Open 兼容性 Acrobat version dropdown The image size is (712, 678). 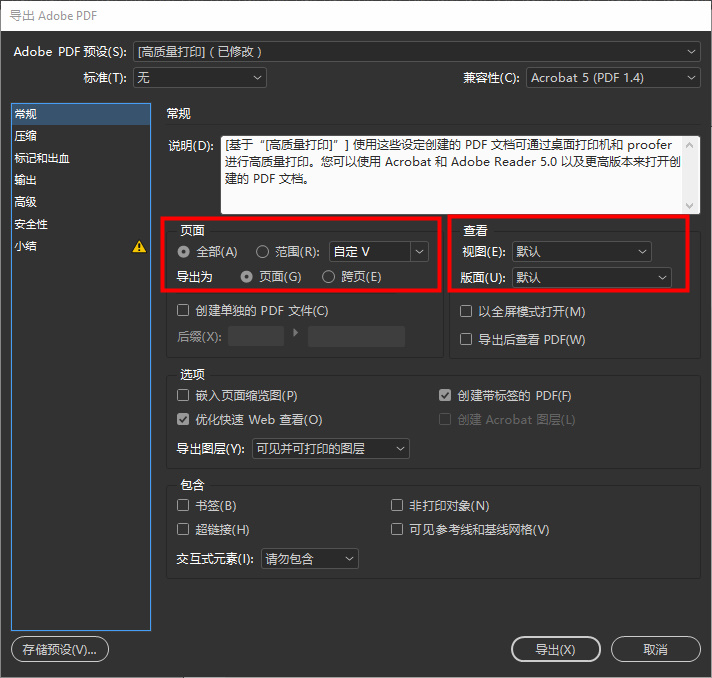click(613, 78)
